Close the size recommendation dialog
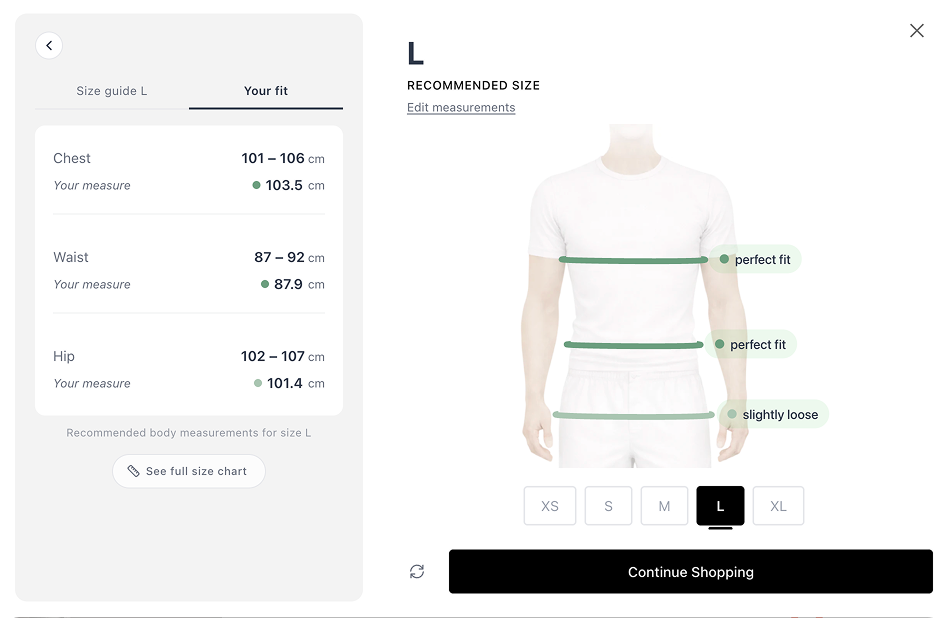The width and height of the screenshot is (947, 618). coord(917,30)
